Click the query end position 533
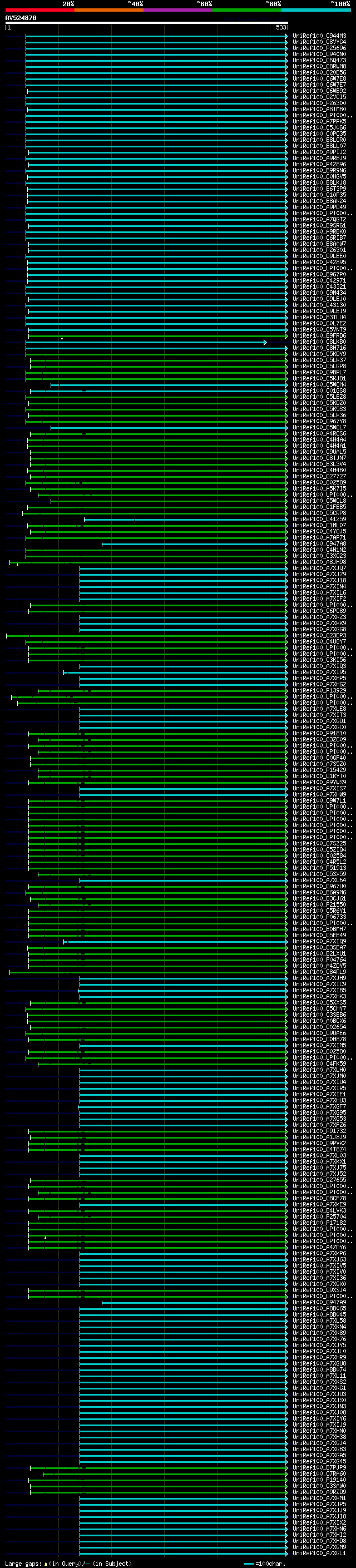 281,27
